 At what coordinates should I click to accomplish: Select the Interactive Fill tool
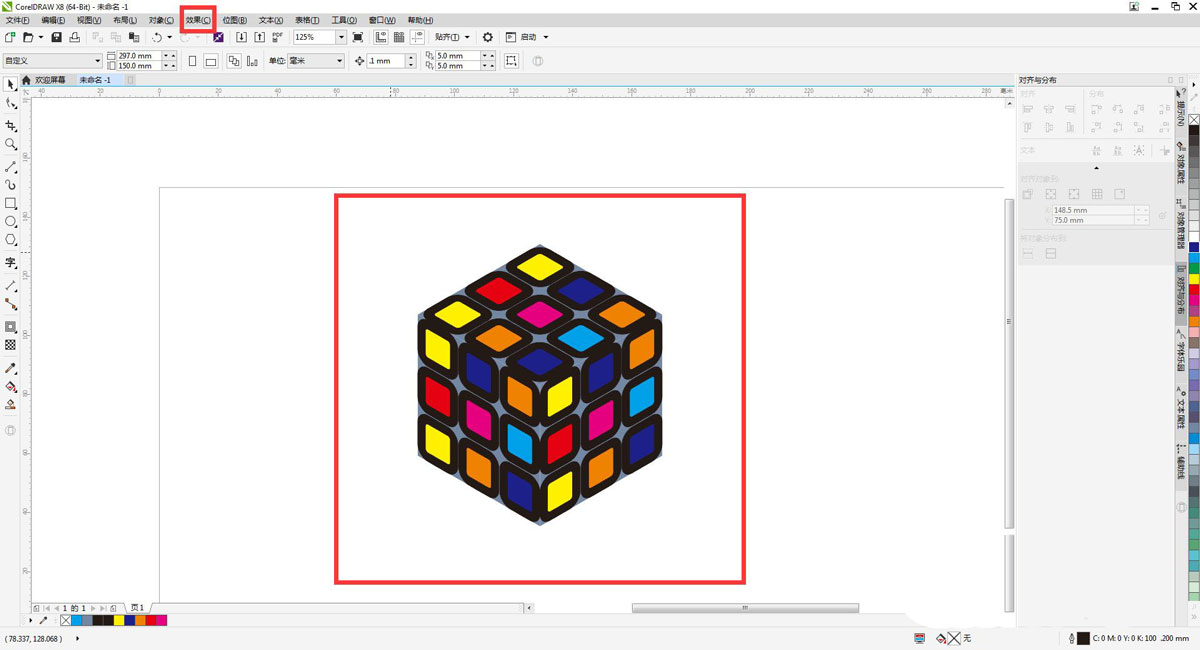pos(11,386)
